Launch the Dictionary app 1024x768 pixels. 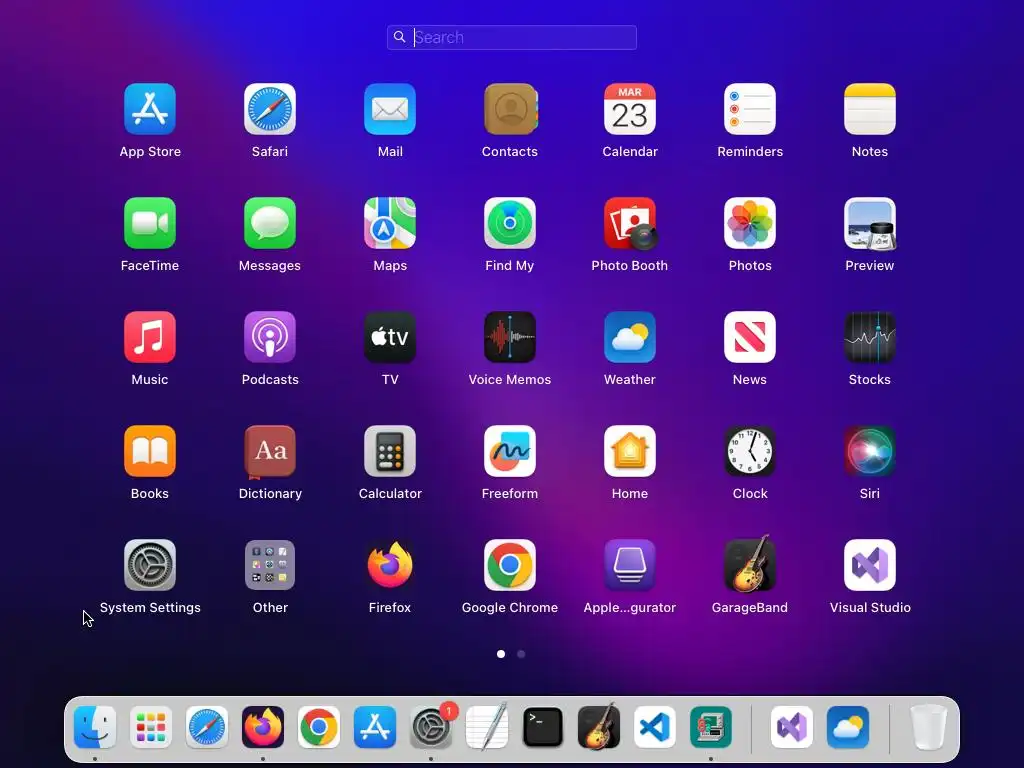pyautogui.click(x=270, y=451)
